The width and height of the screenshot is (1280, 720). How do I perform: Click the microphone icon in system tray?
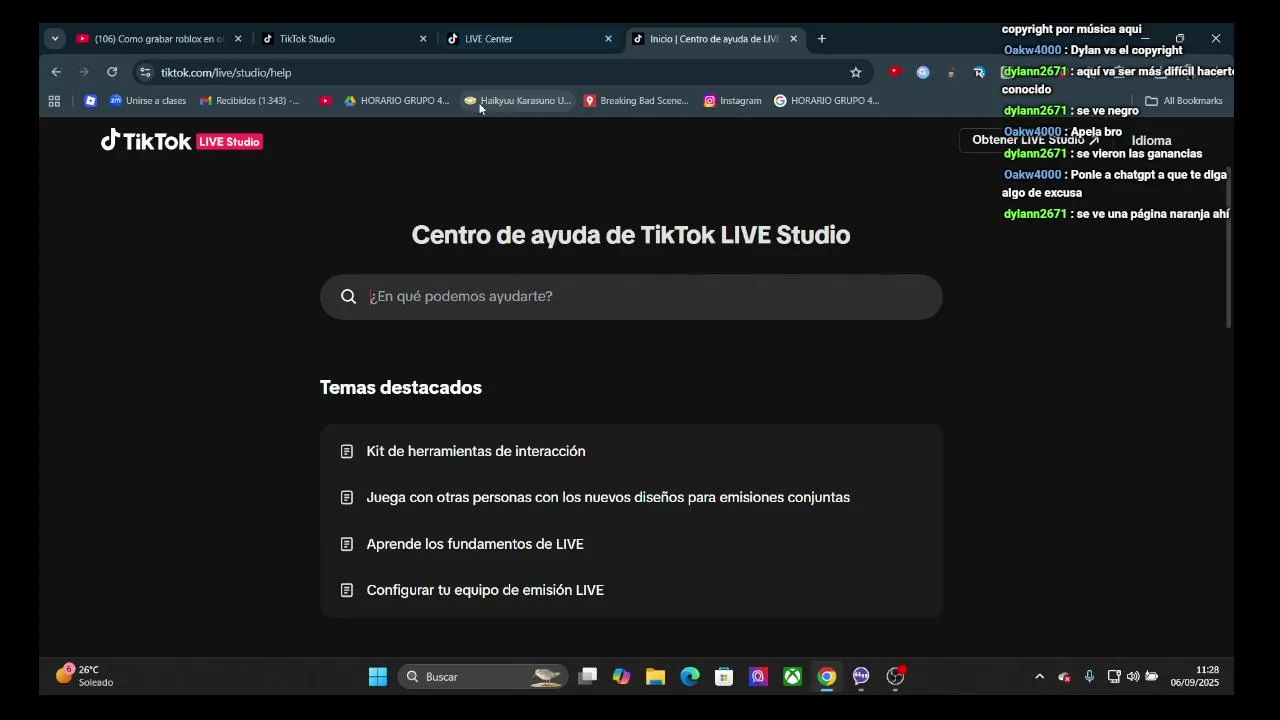[x=1089, y=677]
